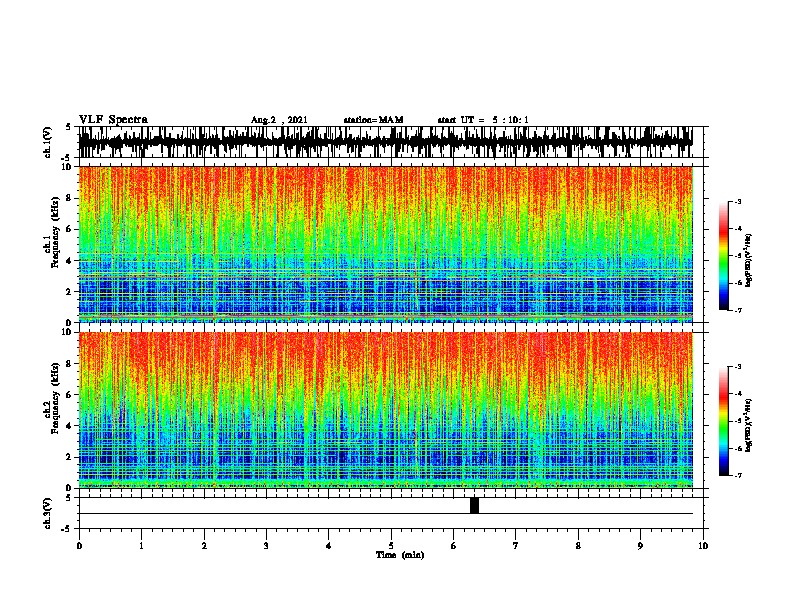Click the flat horizontal trace line in ch.3(V) panel
The width and height of the screenshot is (792, 612).
tap(385, 514)
